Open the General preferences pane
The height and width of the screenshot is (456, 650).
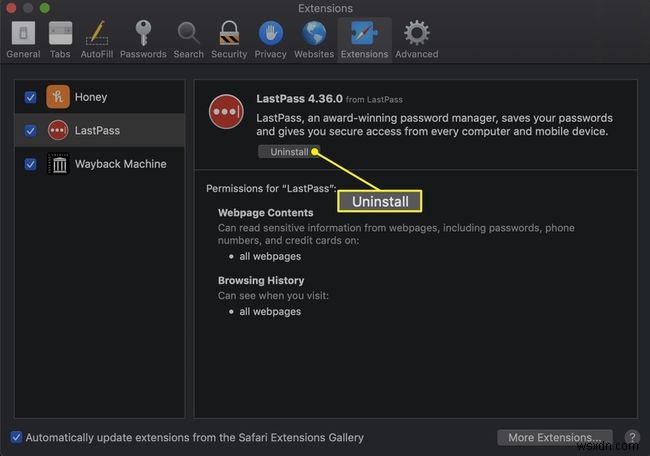pos(23,40)
